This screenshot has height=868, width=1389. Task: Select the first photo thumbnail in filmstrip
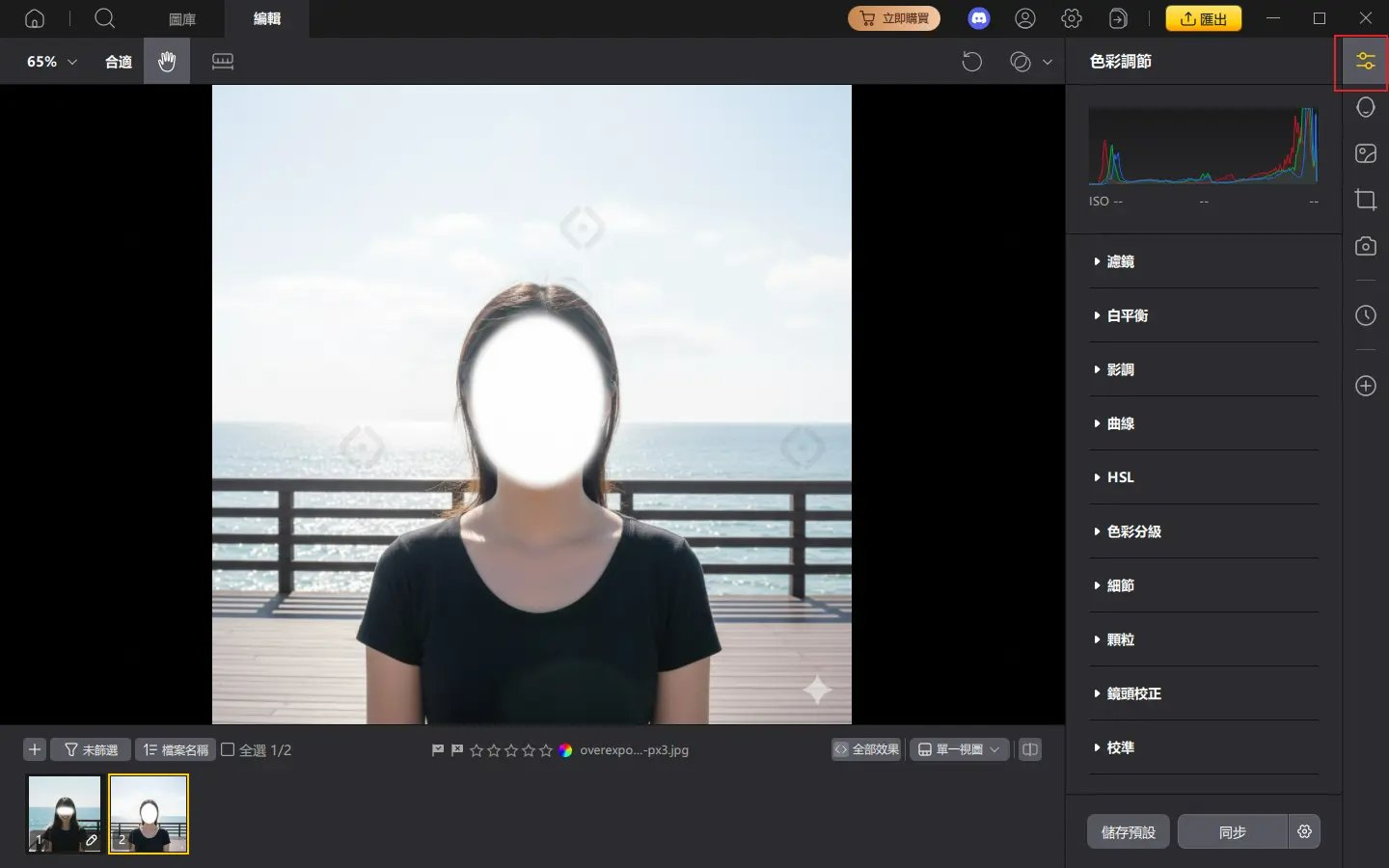pyautogui.click(x=65, y=813)
